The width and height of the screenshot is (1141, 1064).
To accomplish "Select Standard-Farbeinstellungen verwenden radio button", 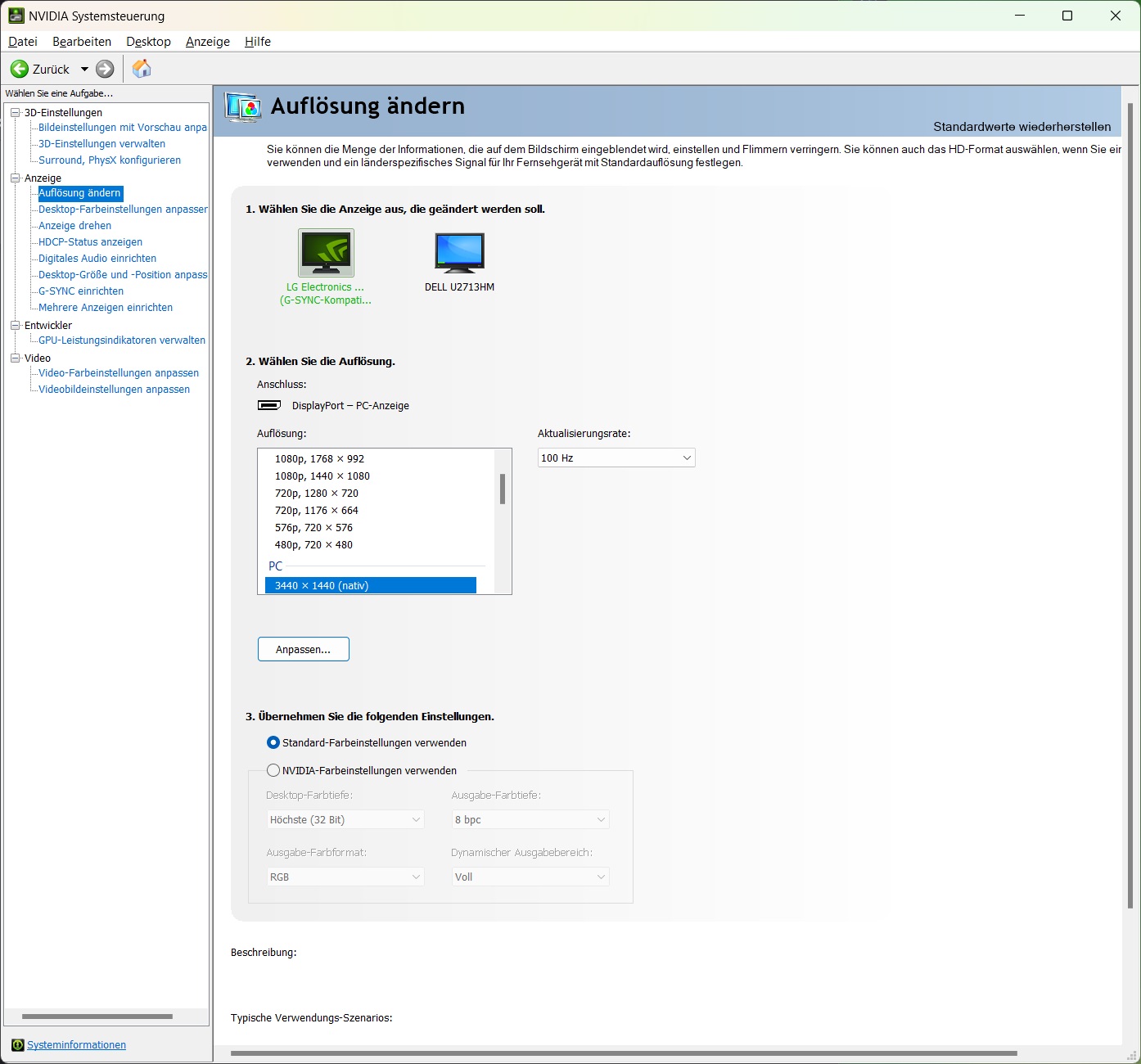I will (273, 742).
